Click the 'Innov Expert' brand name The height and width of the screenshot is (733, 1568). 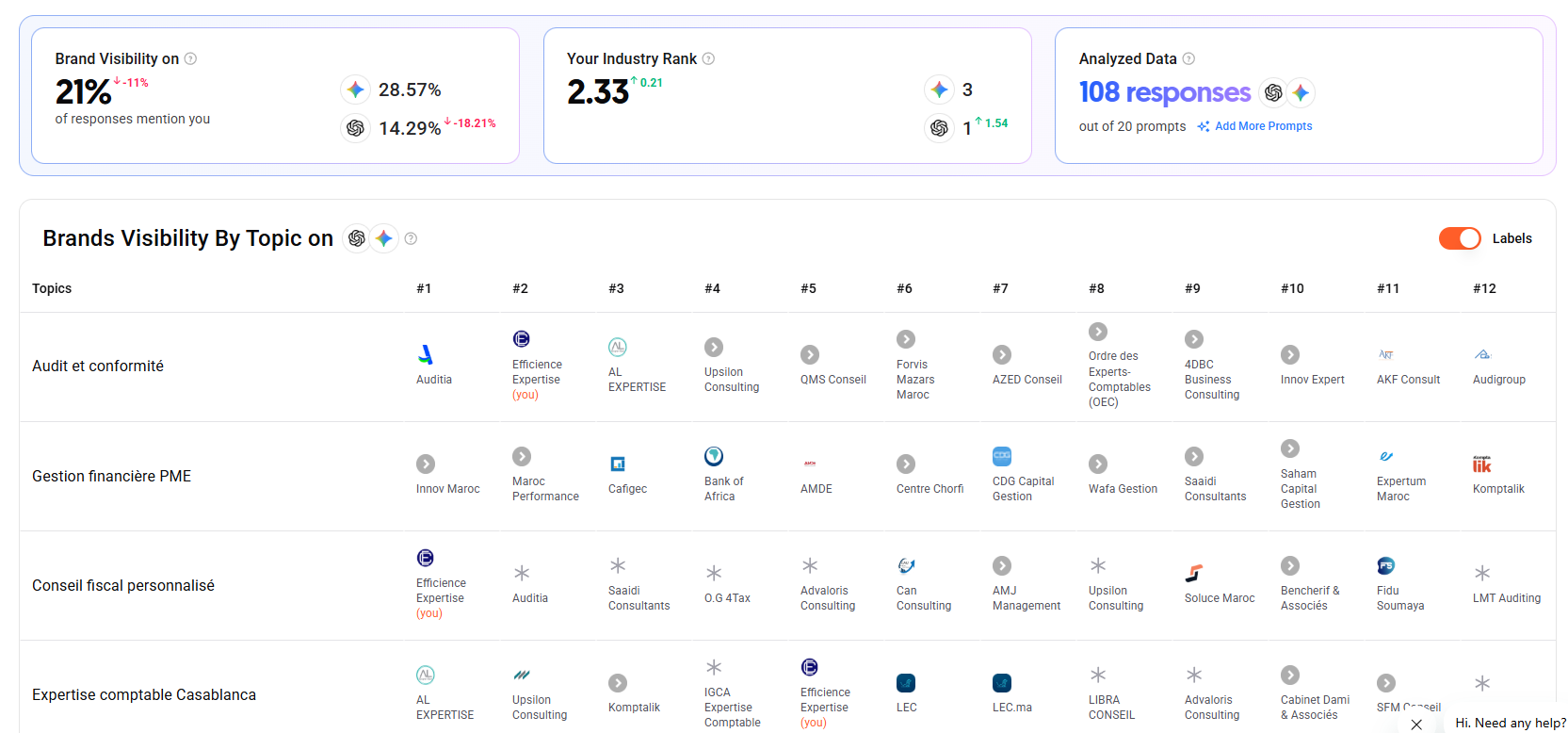tap(1313, 380)
